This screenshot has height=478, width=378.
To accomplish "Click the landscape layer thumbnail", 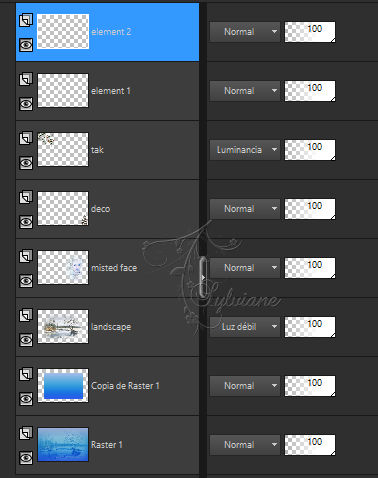I will point(63,327).
